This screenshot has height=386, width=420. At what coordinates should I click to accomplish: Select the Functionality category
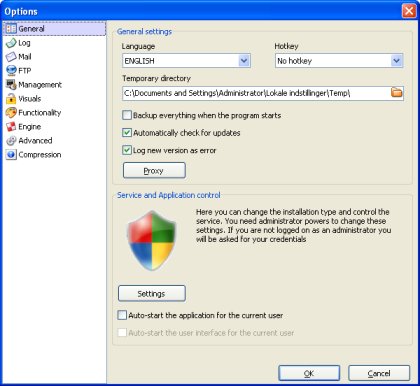pos(40,113)
